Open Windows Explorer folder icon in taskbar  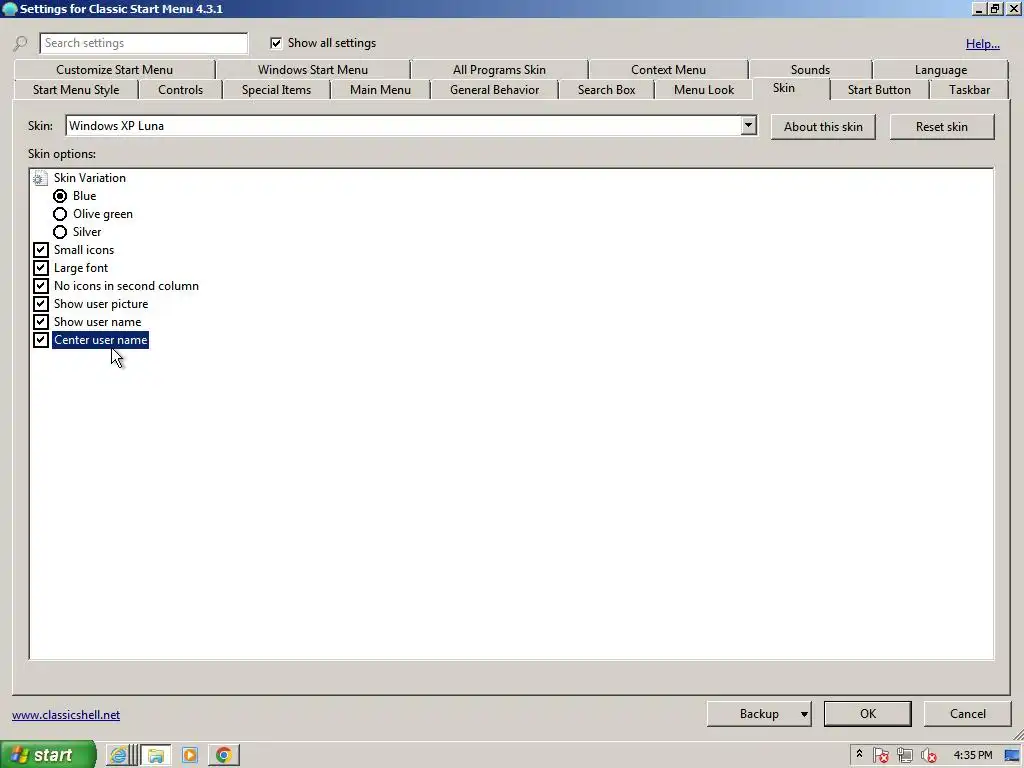click(x=156, y=755)
